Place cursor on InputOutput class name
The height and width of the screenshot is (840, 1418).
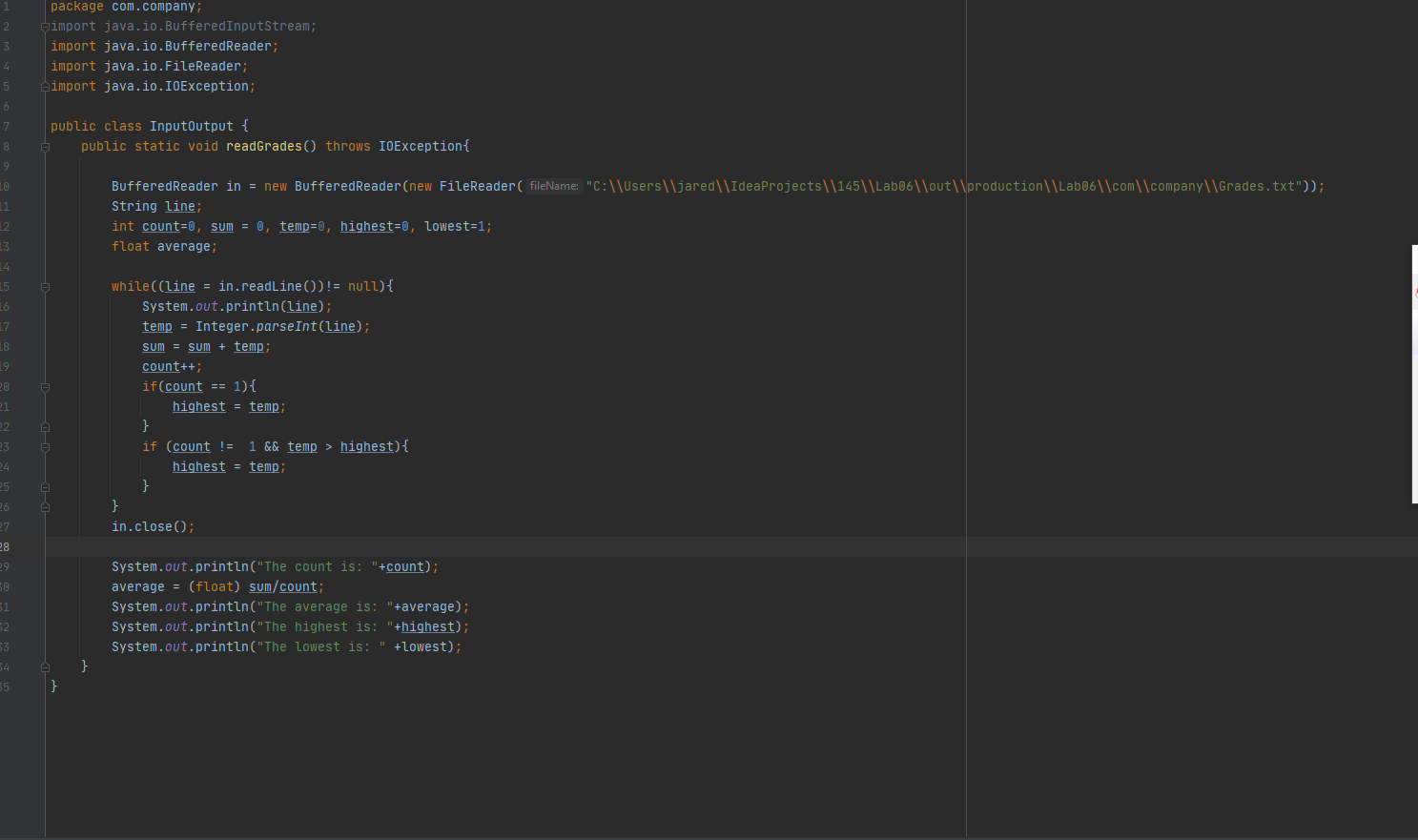[x=191, y=126]
